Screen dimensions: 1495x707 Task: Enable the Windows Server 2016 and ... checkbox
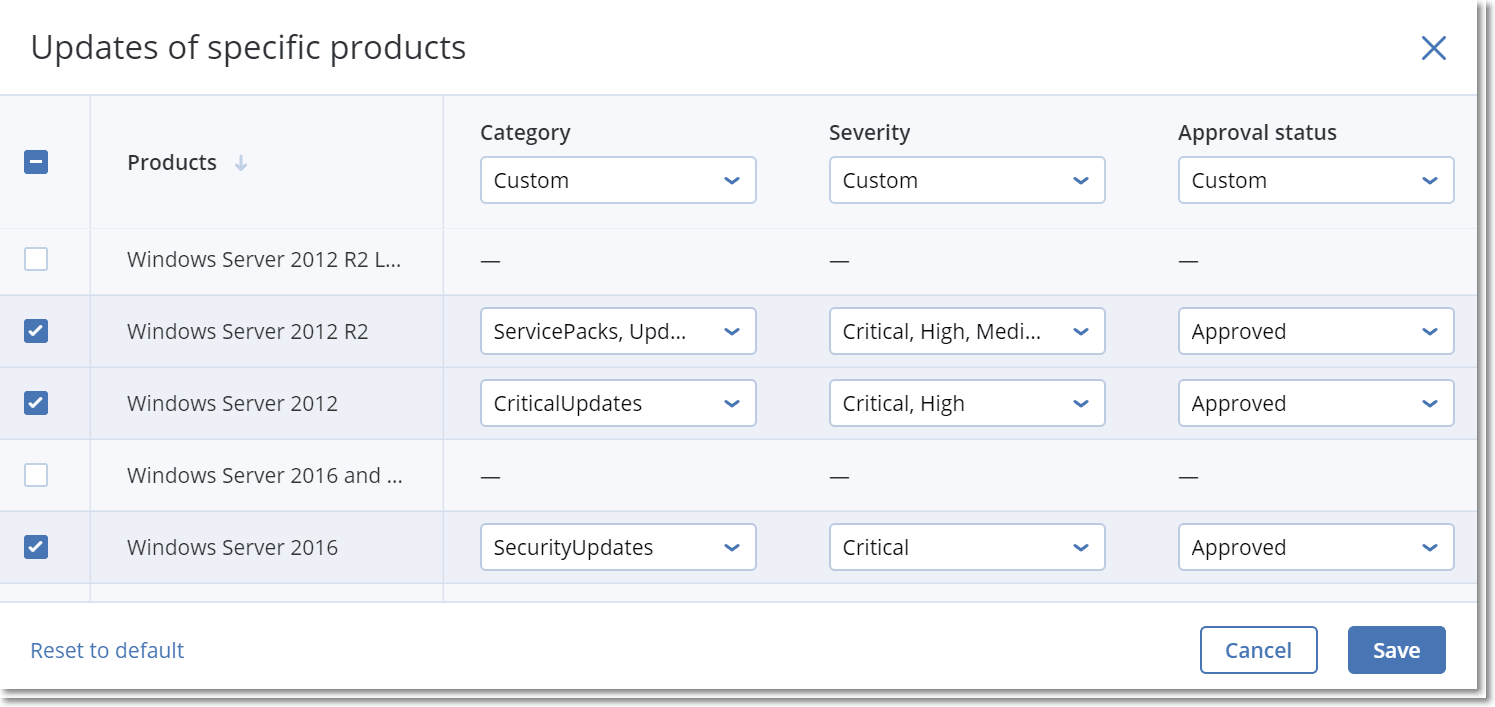[x=36, y=475]
